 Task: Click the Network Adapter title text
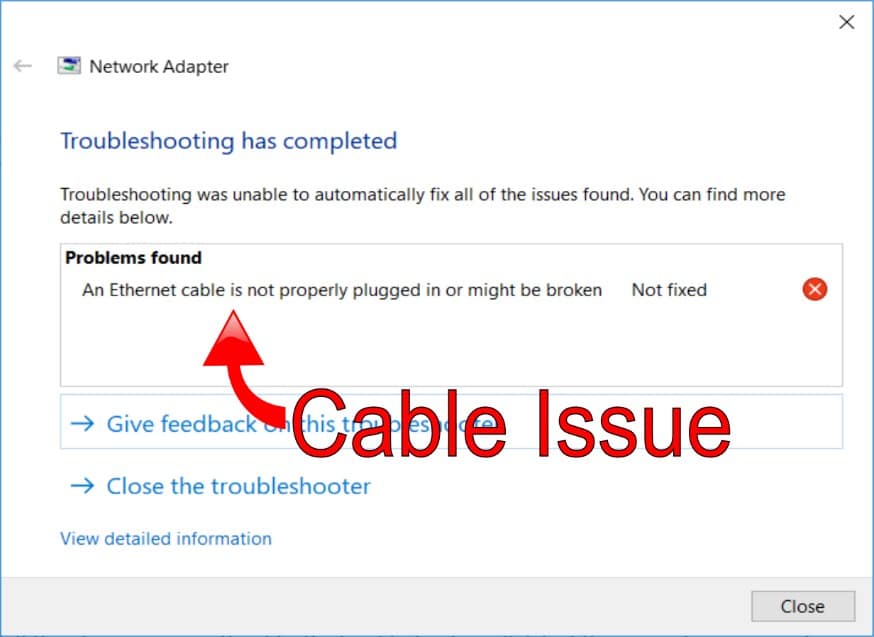tap(159, 67)
